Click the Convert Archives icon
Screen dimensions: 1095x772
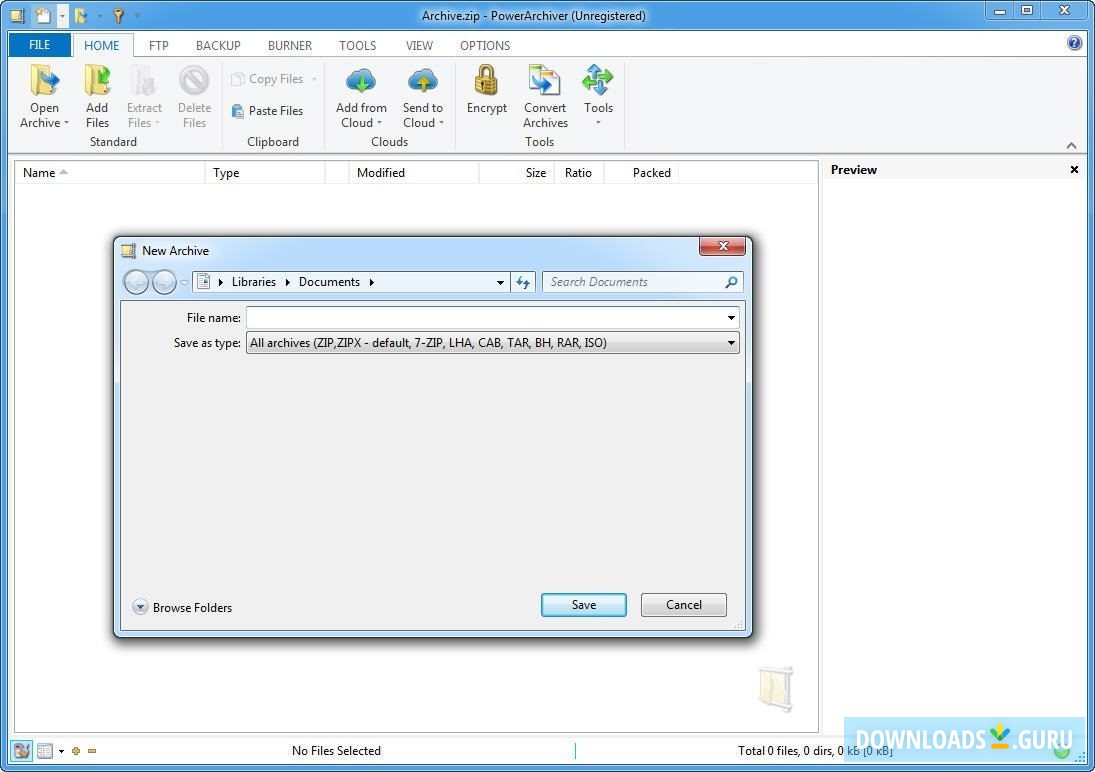545,80
